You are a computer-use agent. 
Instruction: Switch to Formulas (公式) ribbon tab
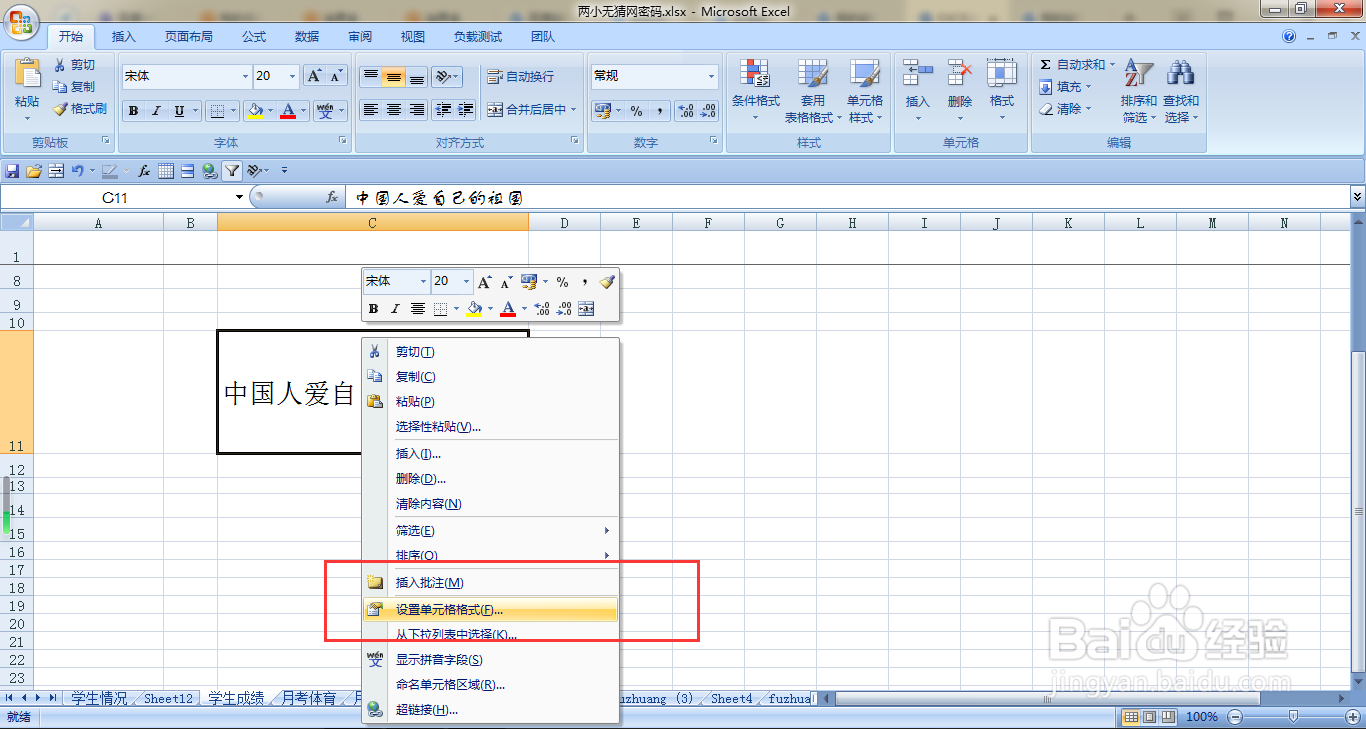coord(254,36)
